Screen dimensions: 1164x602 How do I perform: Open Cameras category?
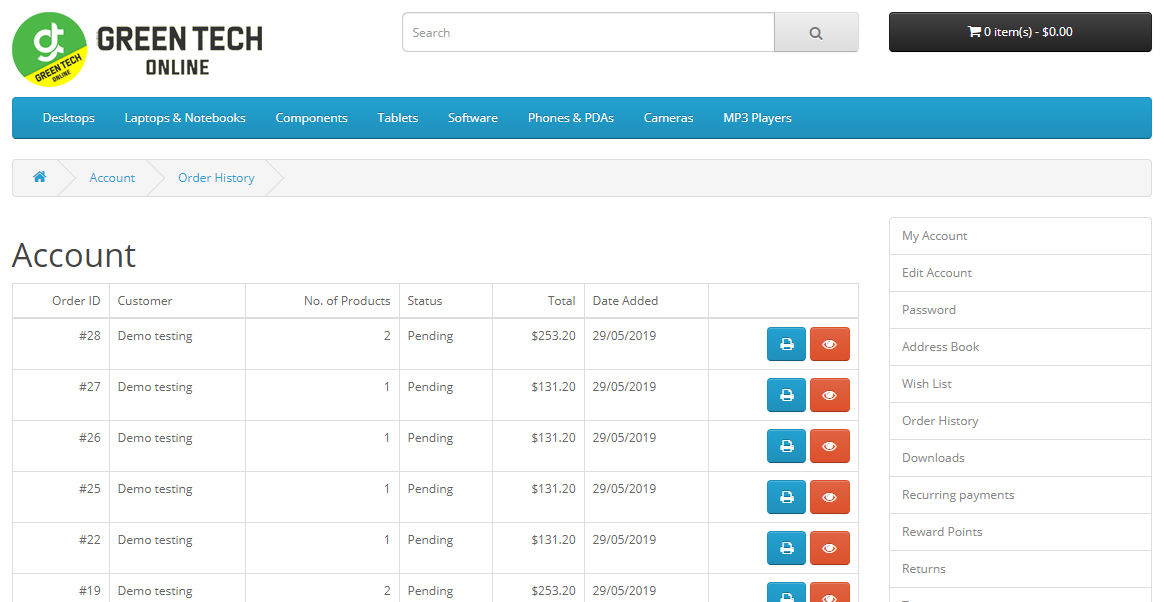(x=668, y=118)
